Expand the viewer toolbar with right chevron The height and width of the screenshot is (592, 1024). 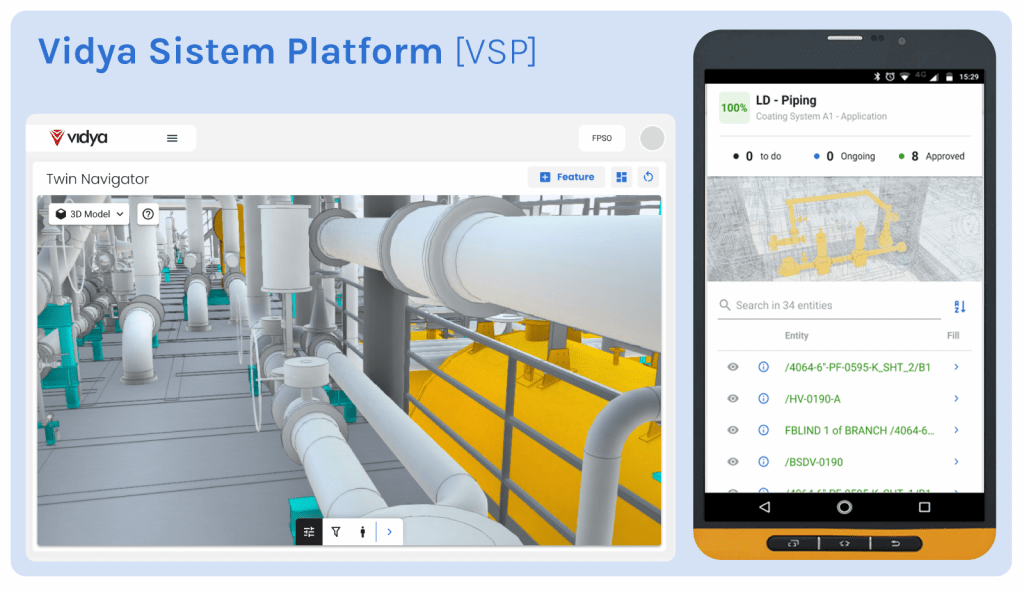click(389, 532)
